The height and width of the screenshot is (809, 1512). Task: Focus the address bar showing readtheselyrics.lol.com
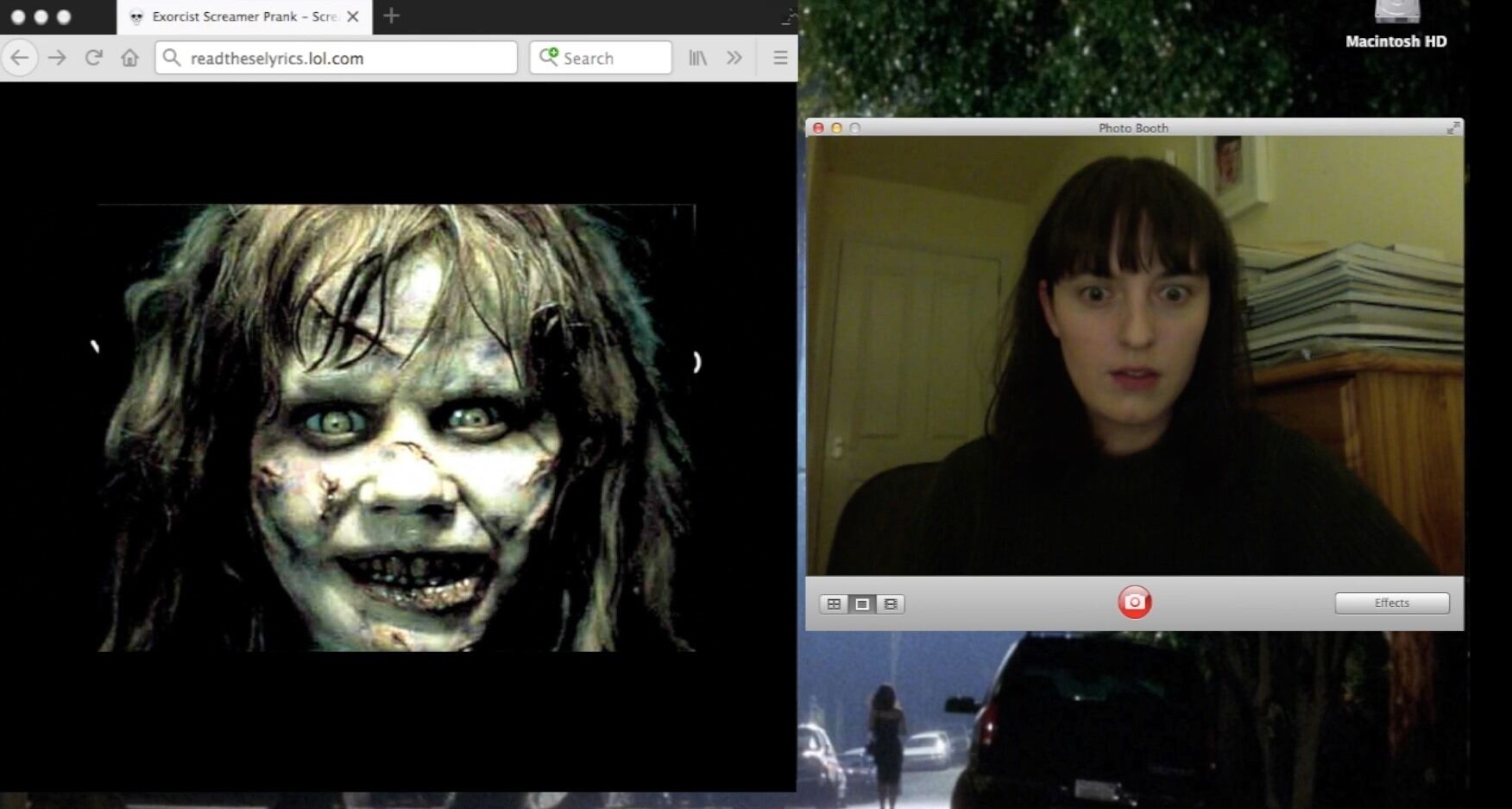(x=336, y=58)
